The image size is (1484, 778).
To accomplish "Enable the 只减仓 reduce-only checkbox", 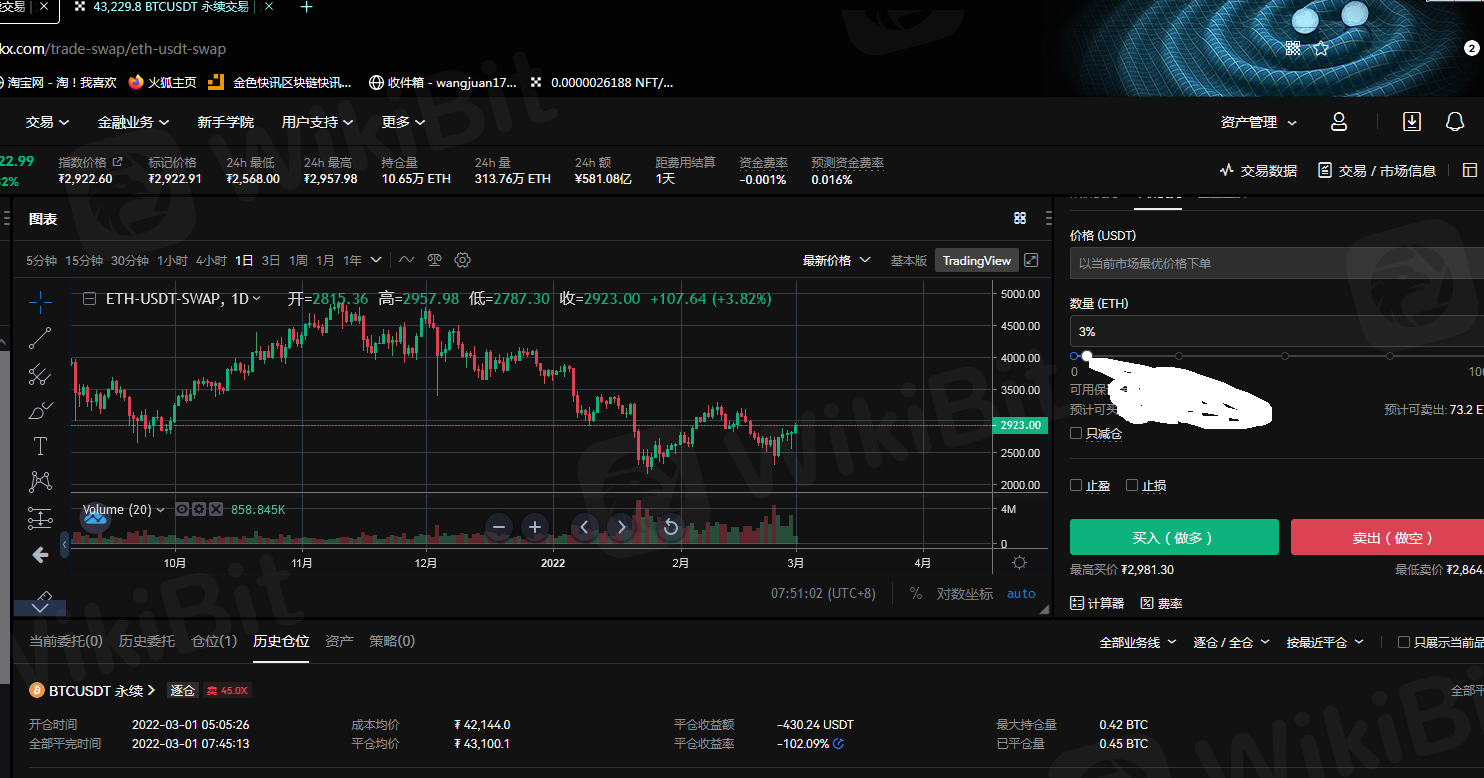I will [x=1076, y=434].
